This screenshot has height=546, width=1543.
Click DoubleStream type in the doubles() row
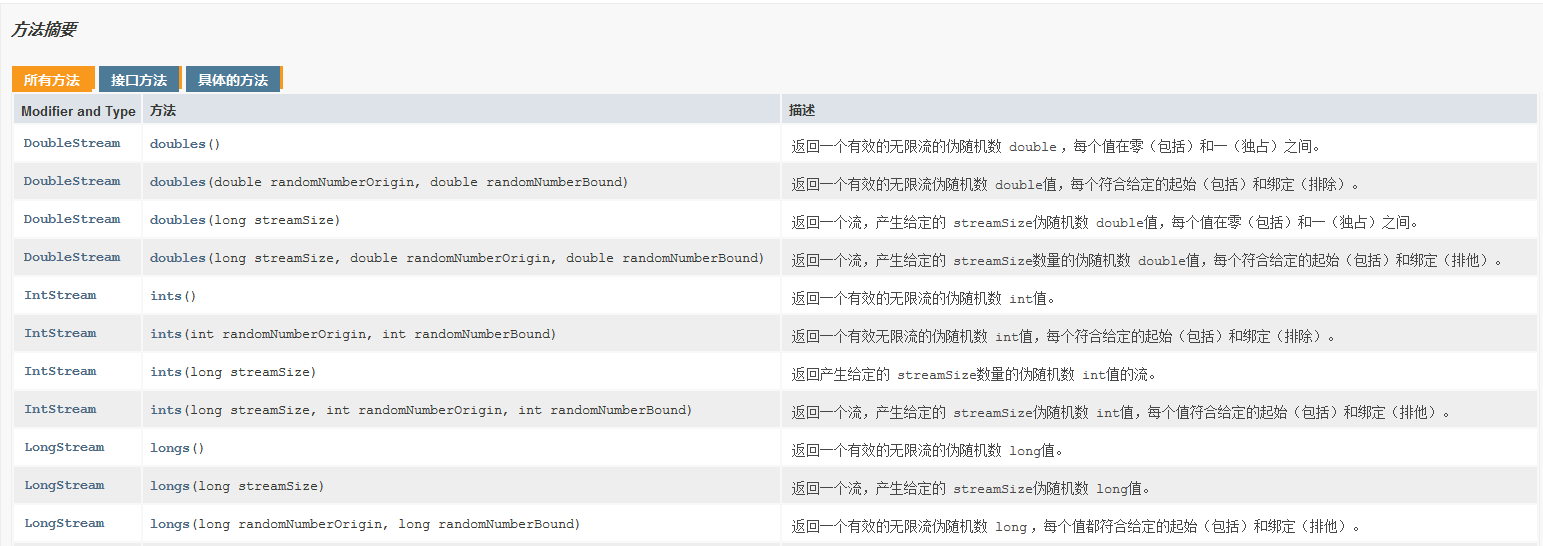point(72,143)
